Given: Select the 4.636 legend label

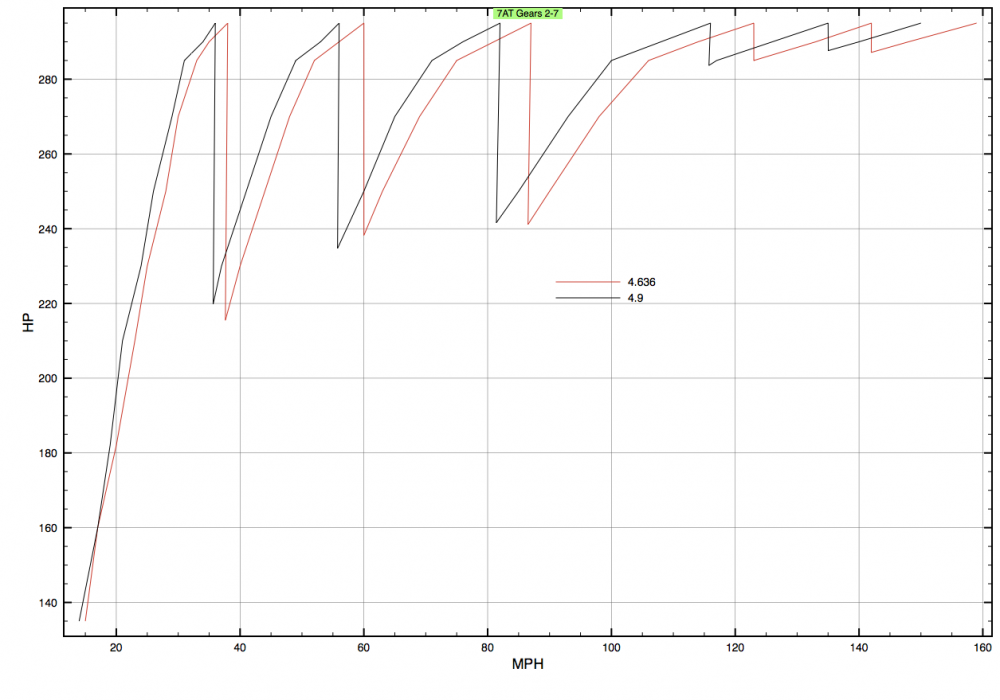Looking at the screenshot, I should click(x=641, y=282).
